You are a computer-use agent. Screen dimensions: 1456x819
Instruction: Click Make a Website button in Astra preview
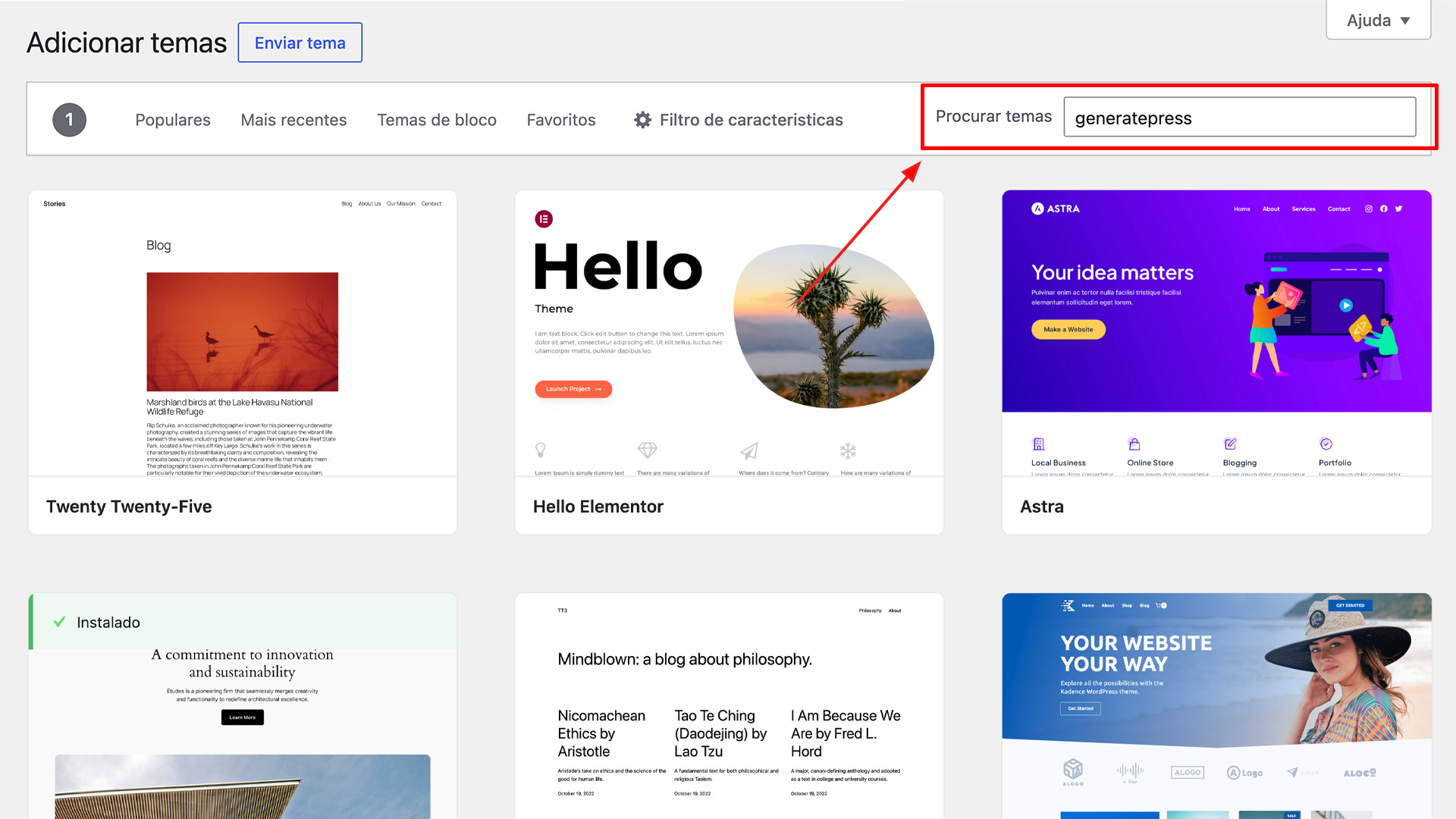click(1068, 329)
